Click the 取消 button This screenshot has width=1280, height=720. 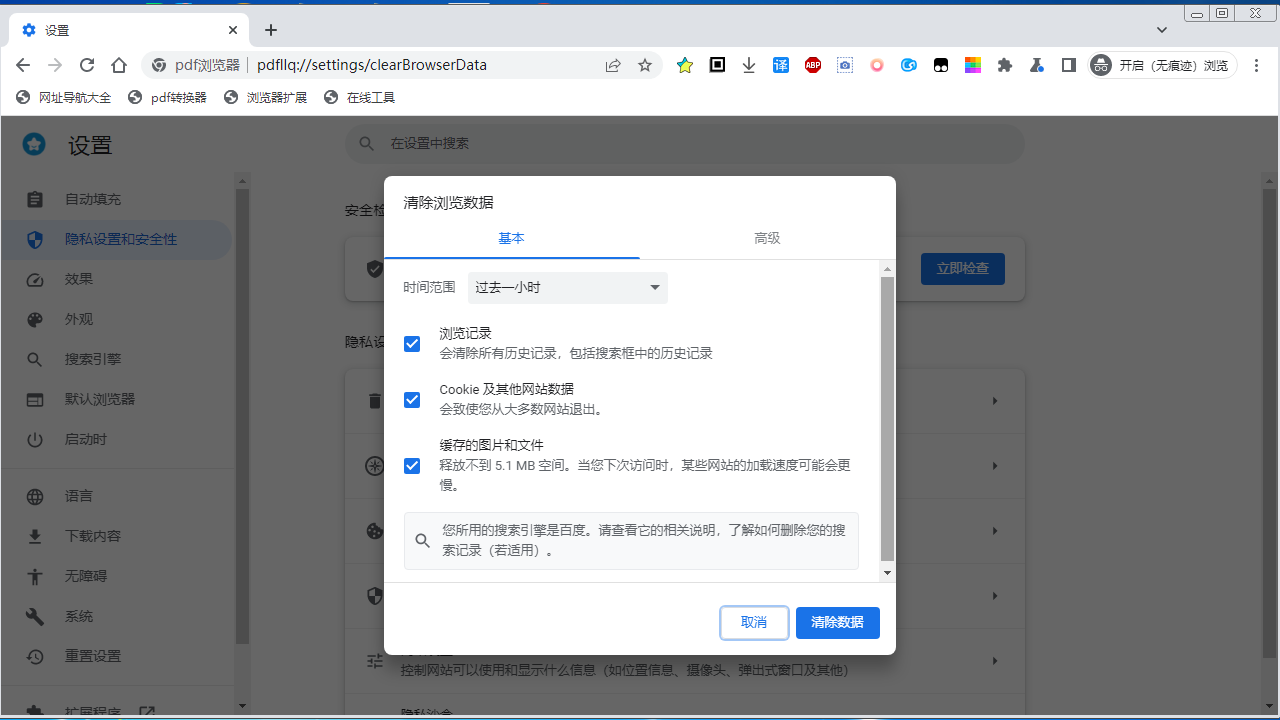[754, 622]
